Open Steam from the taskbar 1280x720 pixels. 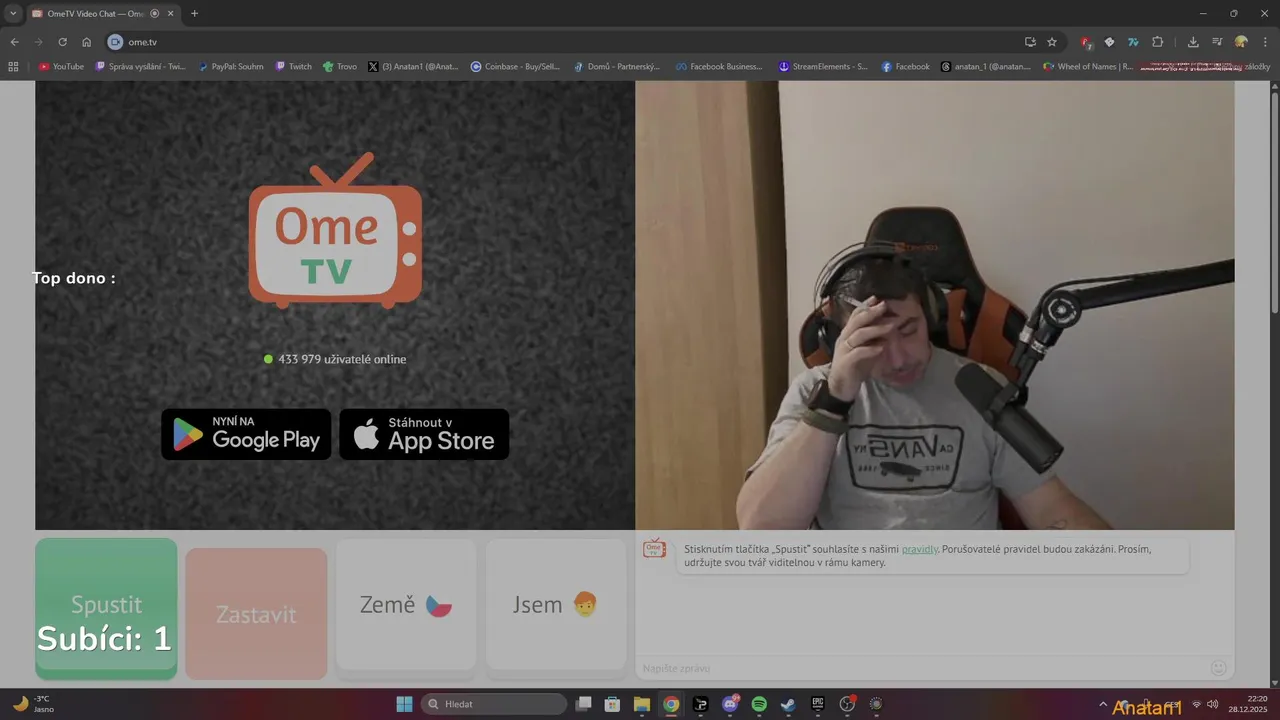coord(788,704)
